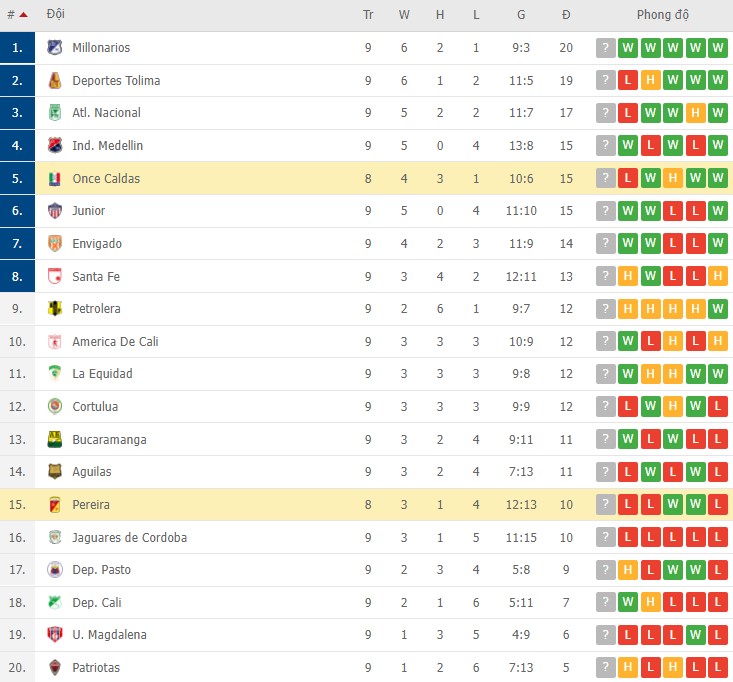Click the Junior club logo icon
Viewport: 733px width, 682px height.
click(55, 211)
